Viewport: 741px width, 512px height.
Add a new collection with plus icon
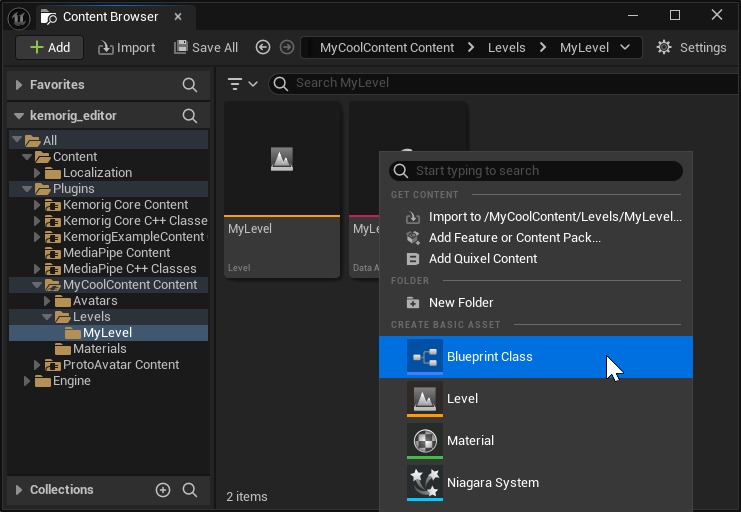[163, 490]
